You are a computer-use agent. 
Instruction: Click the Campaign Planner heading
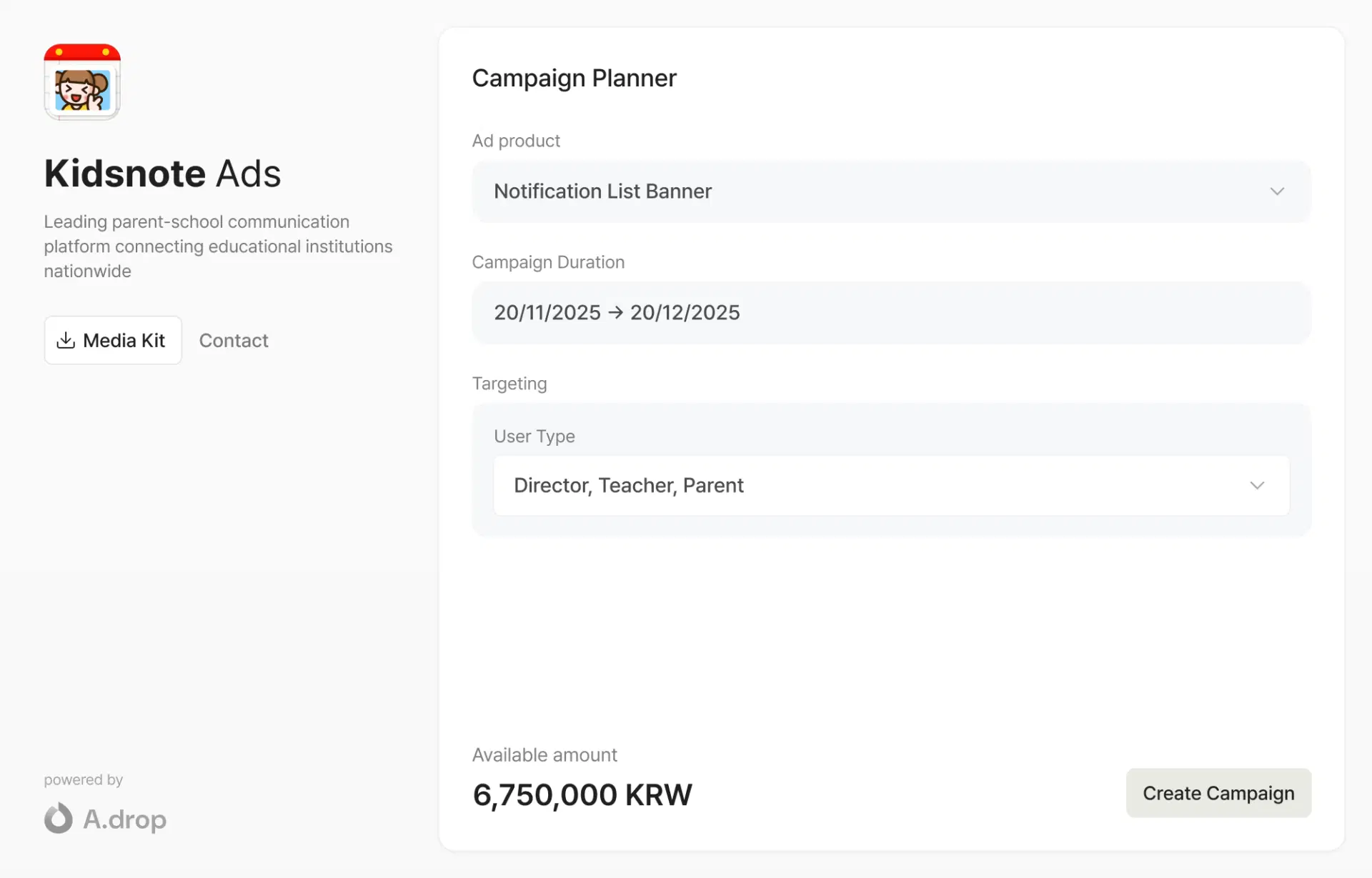(x=575, y=78)
